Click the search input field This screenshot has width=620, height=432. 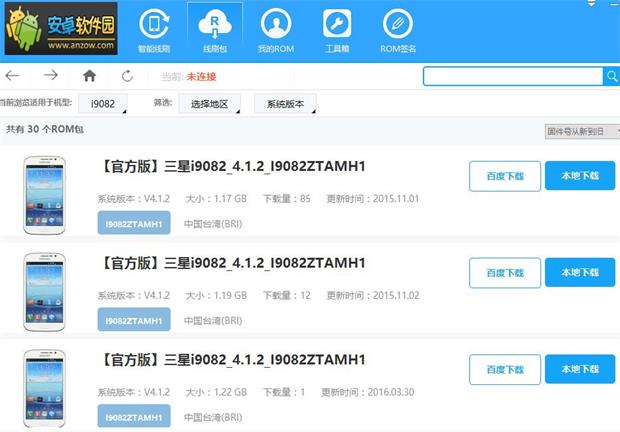[512, 76]
